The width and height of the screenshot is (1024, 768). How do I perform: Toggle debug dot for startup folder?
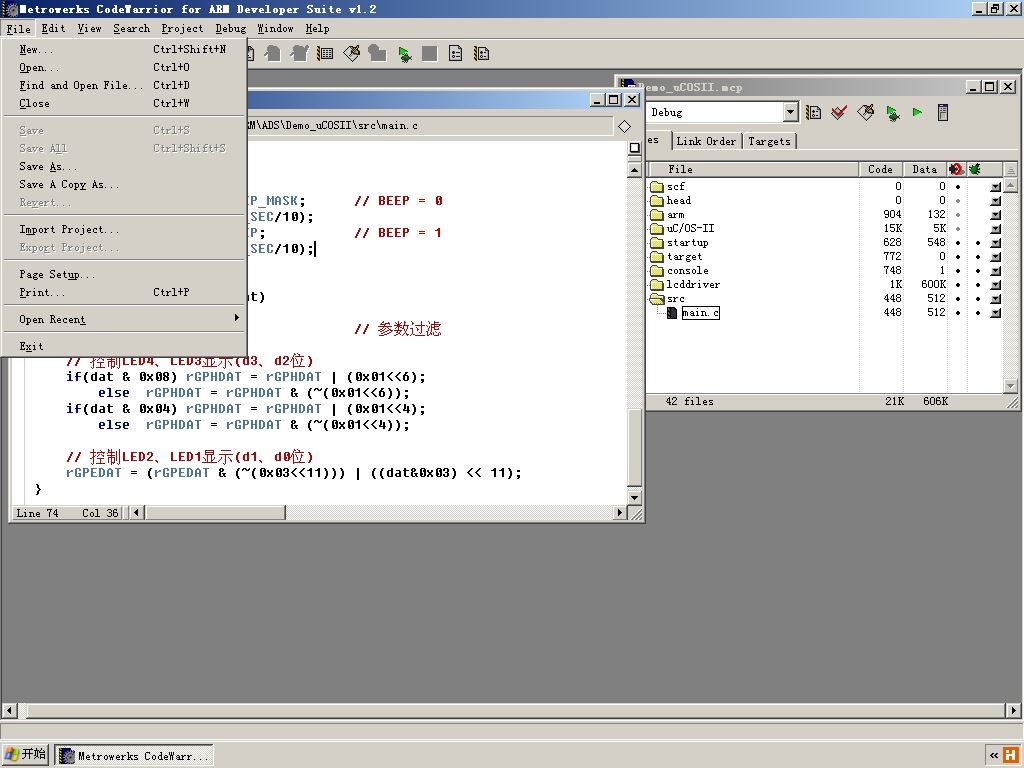tap(978, 243)
